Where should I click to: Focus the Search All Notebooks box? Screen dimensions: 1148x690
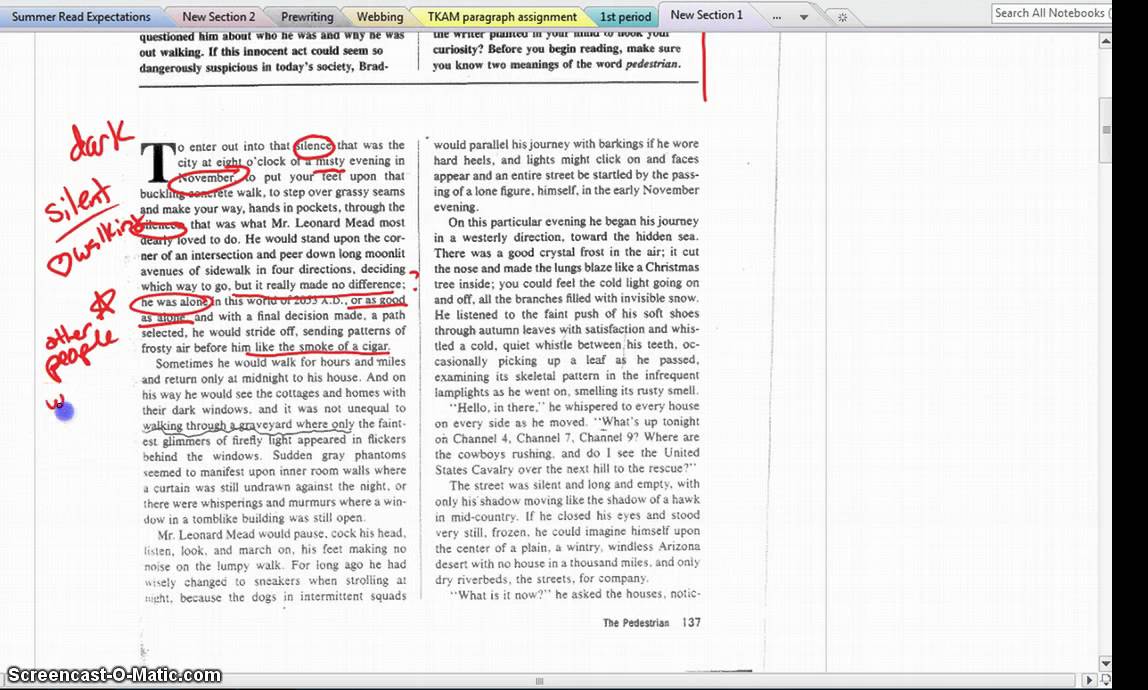(x=1051, y=13)
